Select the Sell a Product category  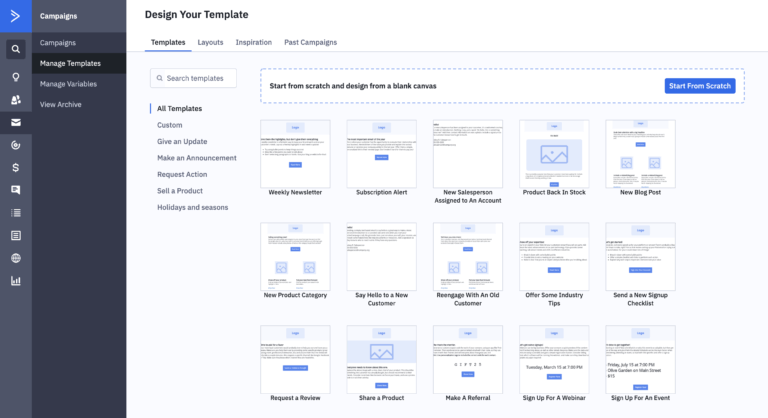180,191
